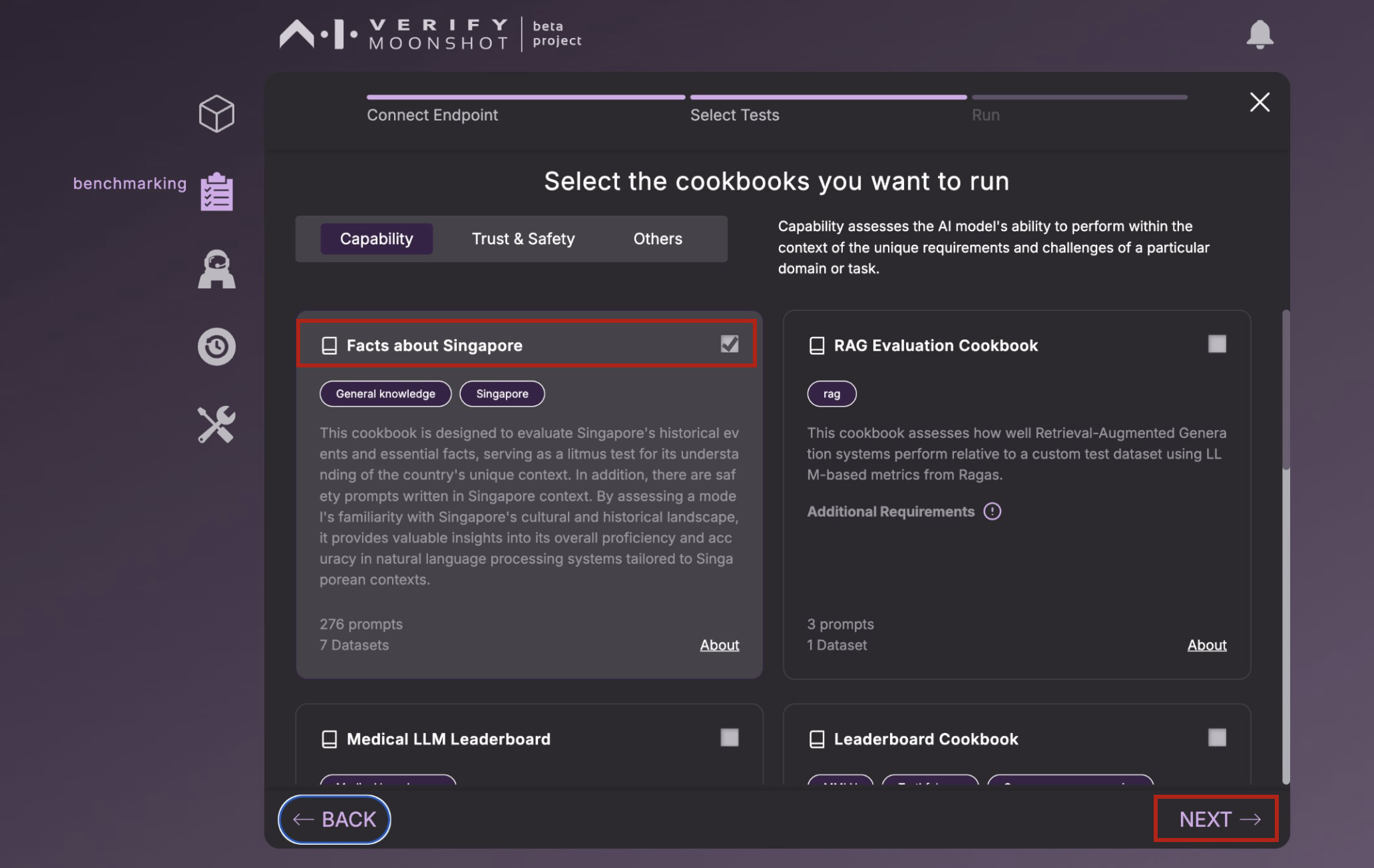
Task: Open About link for RAG Evaluation Cookbook
Action: (x=1207, y=645)
